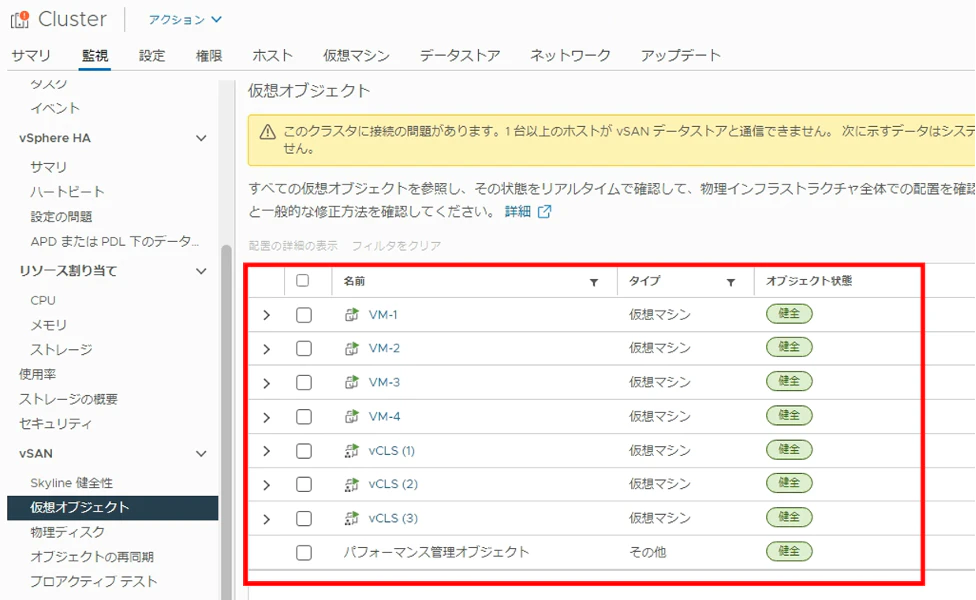976x600 pixels.
Task: Select 物理ディスク in the vSAN section
Action: 67,532
